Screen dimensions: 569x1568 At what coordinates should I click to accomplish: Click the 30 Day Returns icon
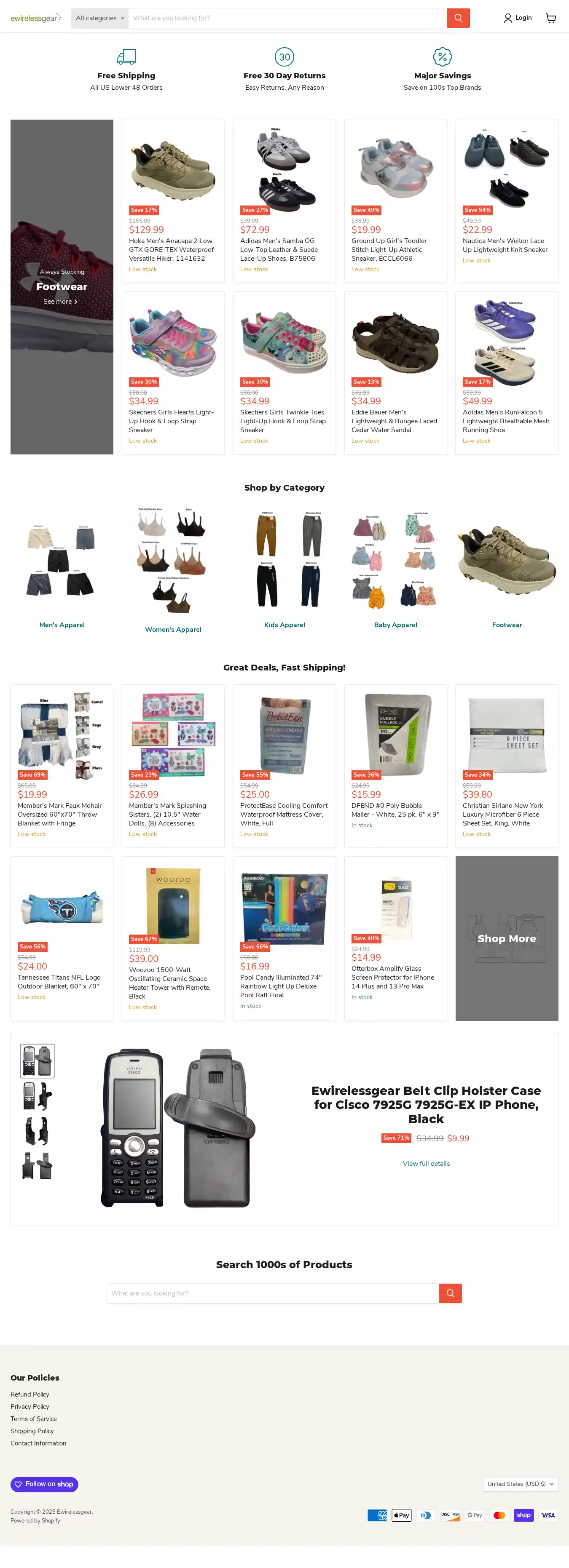(284, 56)
